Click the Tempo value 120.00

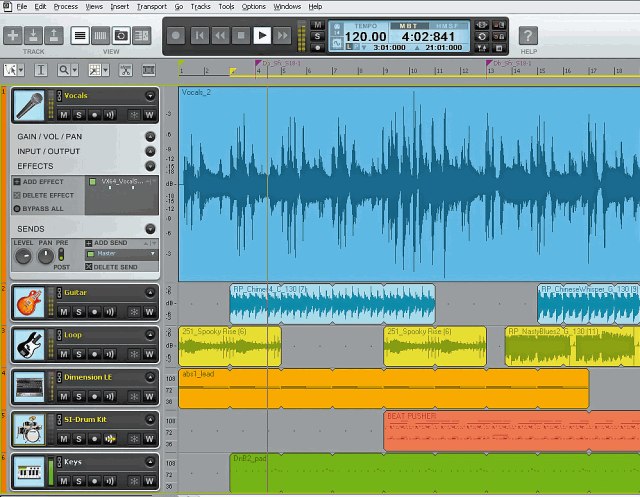point(366,37)
